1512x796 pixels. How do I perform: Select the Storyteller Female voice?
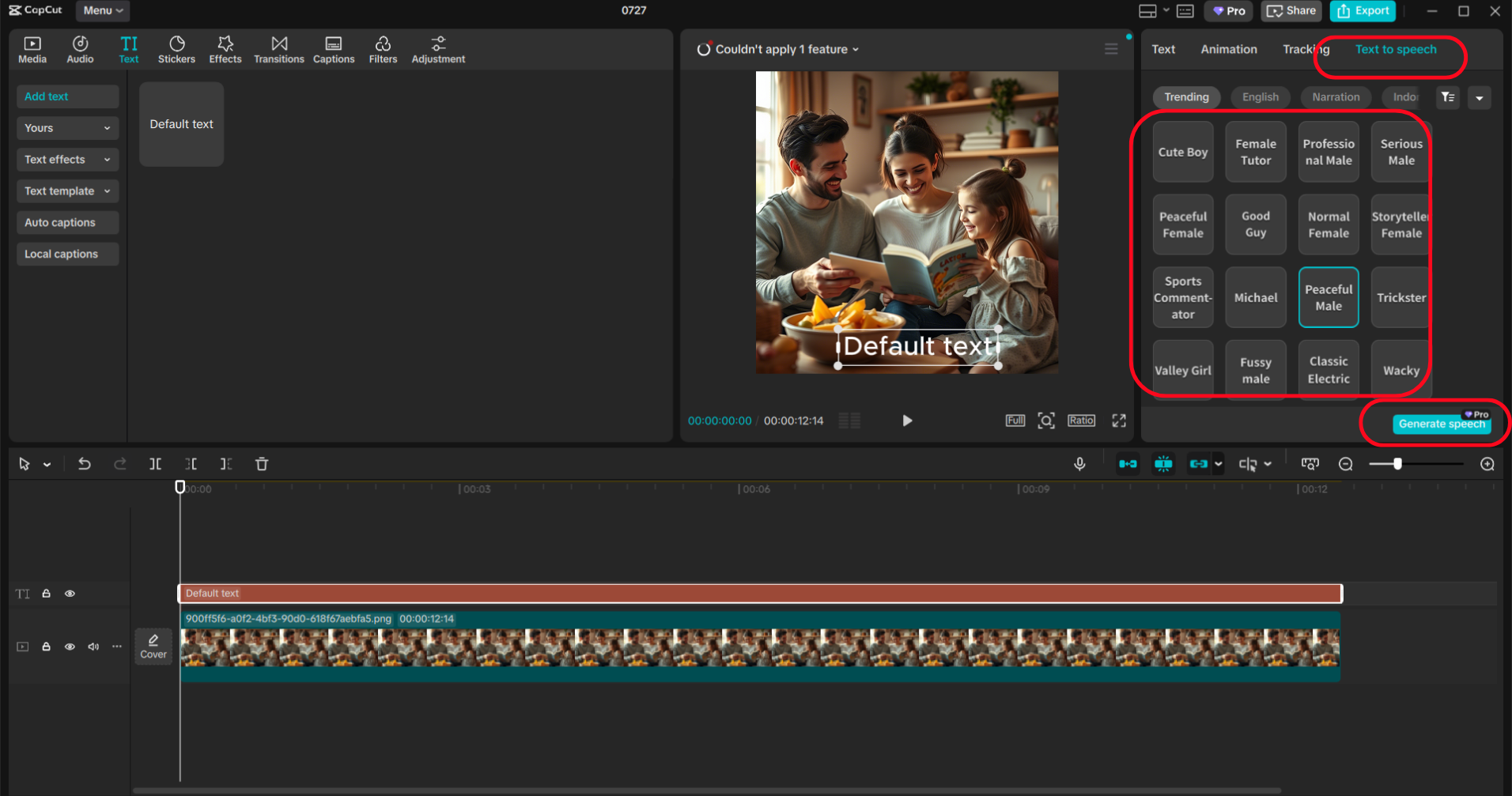click(x=1400, y=224)
